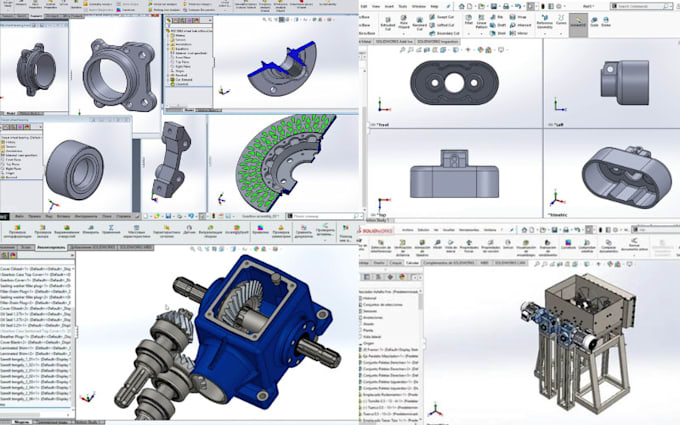
Task: Click the Rebuild traffic-light icon in the part window
Action: point(543,7)
